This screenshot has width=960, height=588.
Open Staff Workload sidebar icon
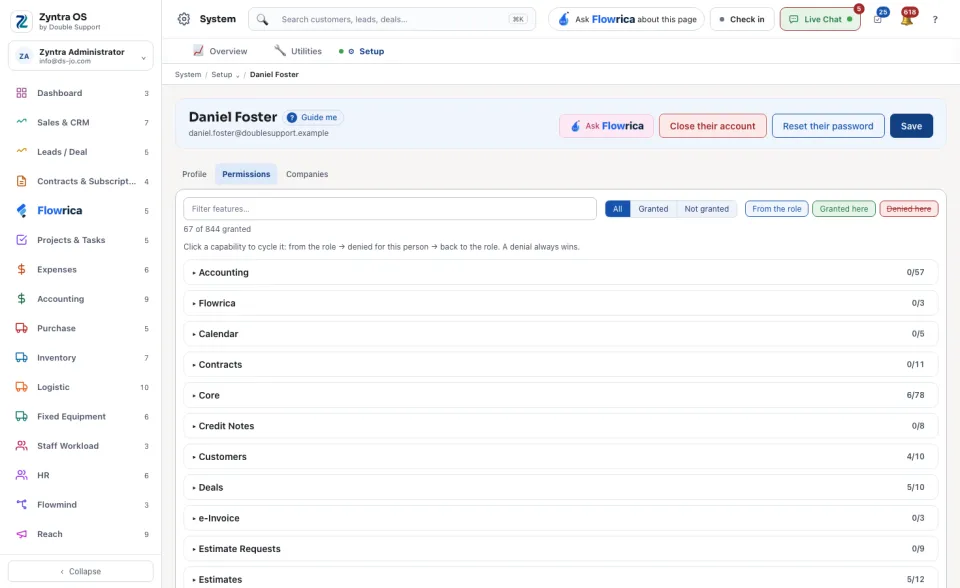[x=21, y=446]
